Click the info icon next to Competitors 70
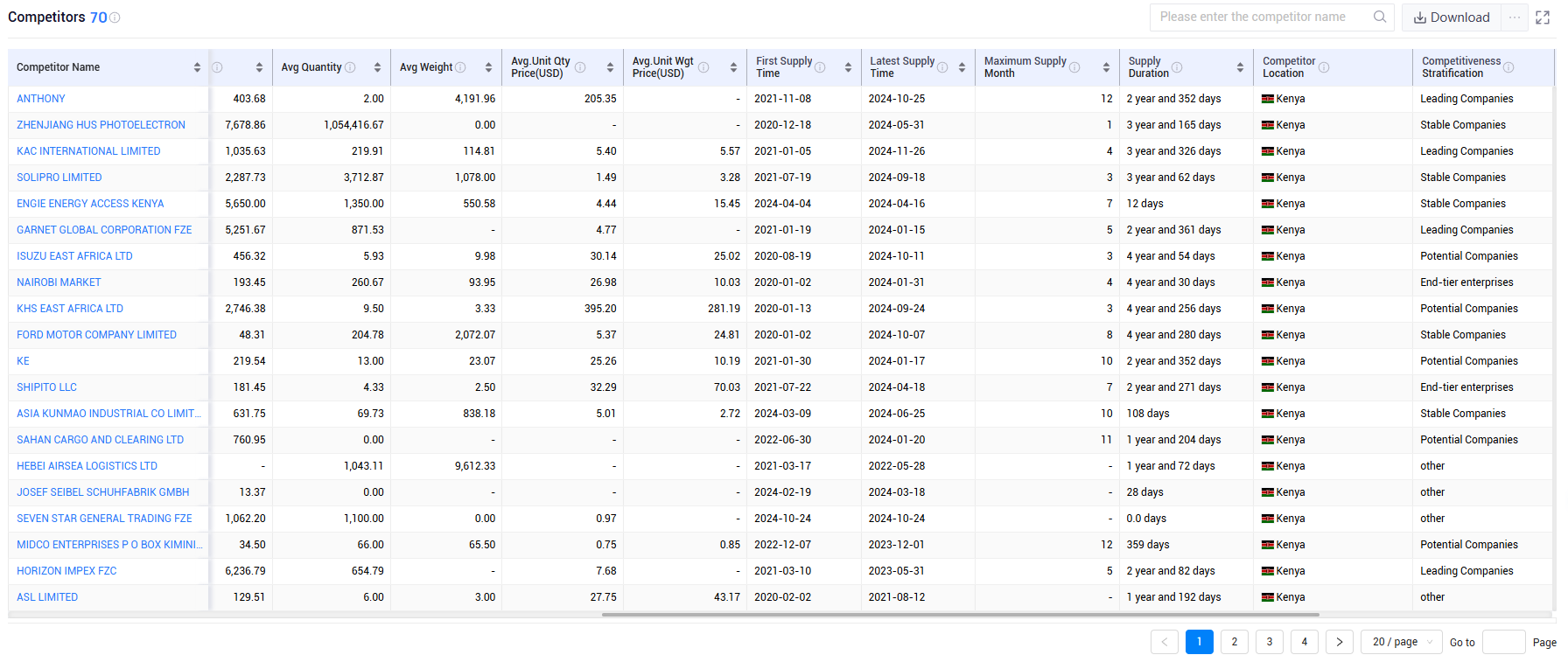Viewport: 1568px width, 662px height. 115,17
